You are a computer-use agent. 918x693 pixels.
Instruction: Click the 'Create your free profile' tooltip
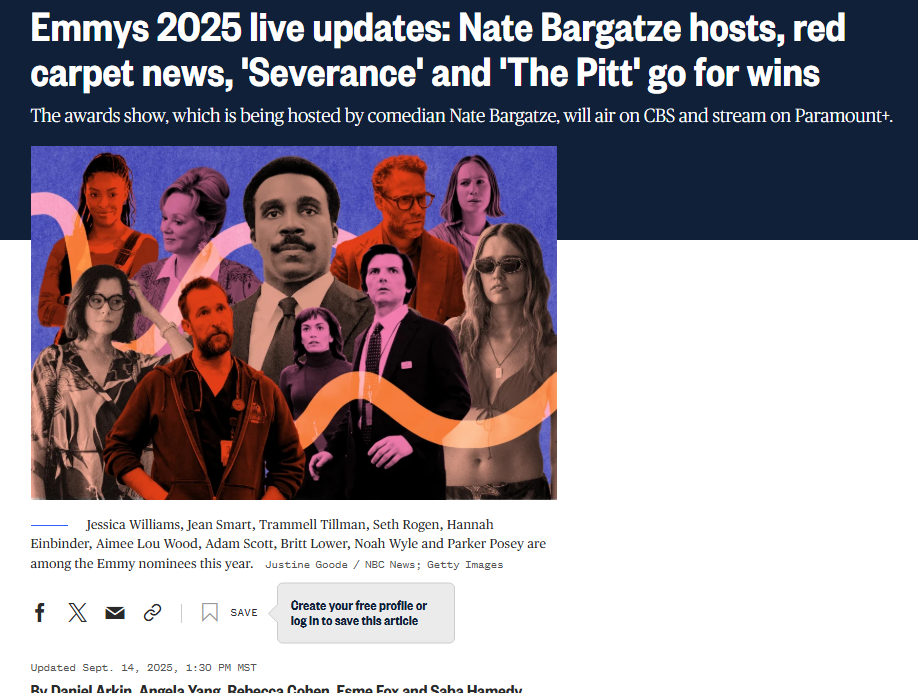[x=365, y=613]
